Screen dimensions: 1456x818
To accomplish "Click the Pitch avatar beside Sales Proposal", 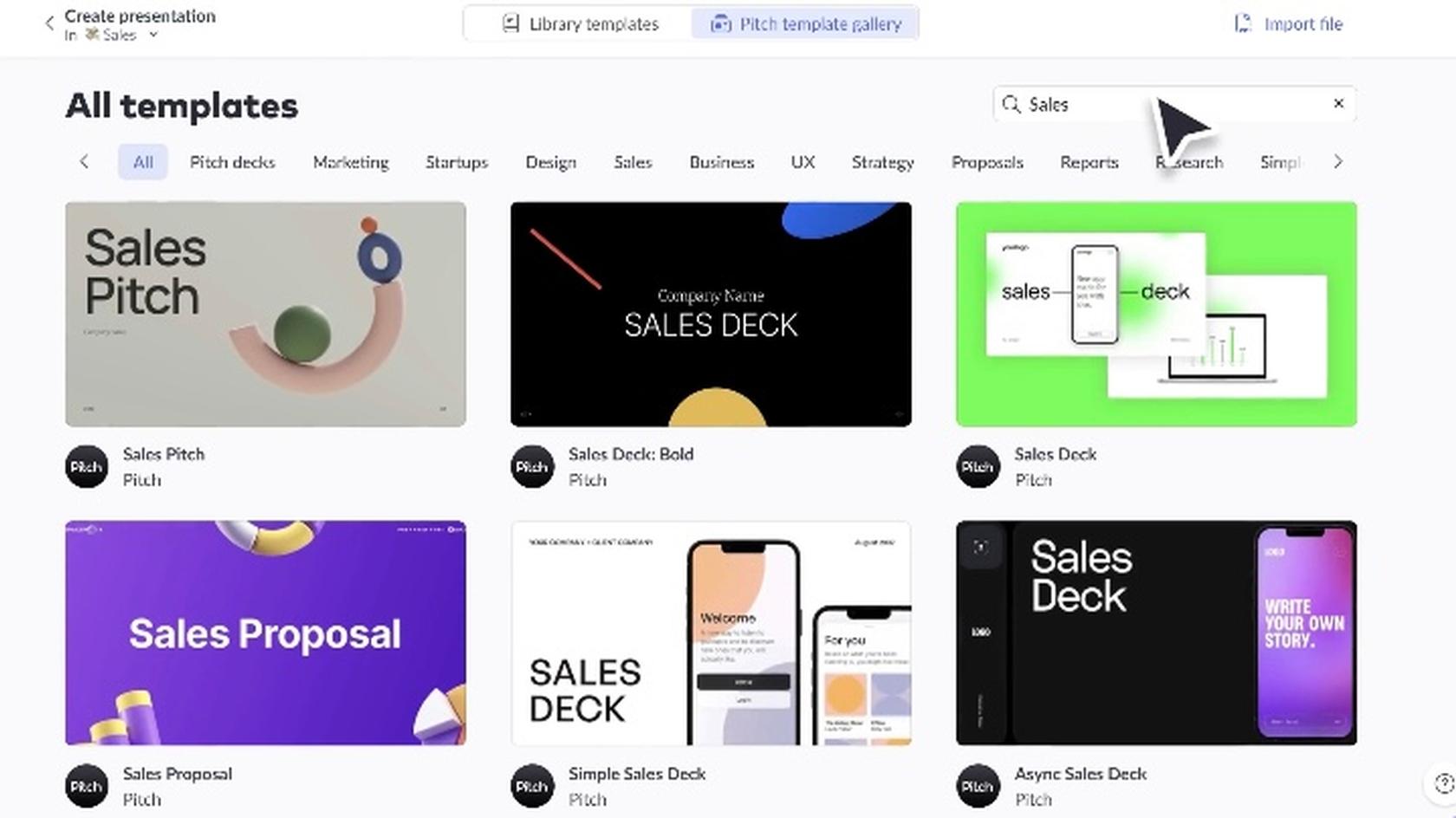I will pyautogui.click(x=87, y=786).
